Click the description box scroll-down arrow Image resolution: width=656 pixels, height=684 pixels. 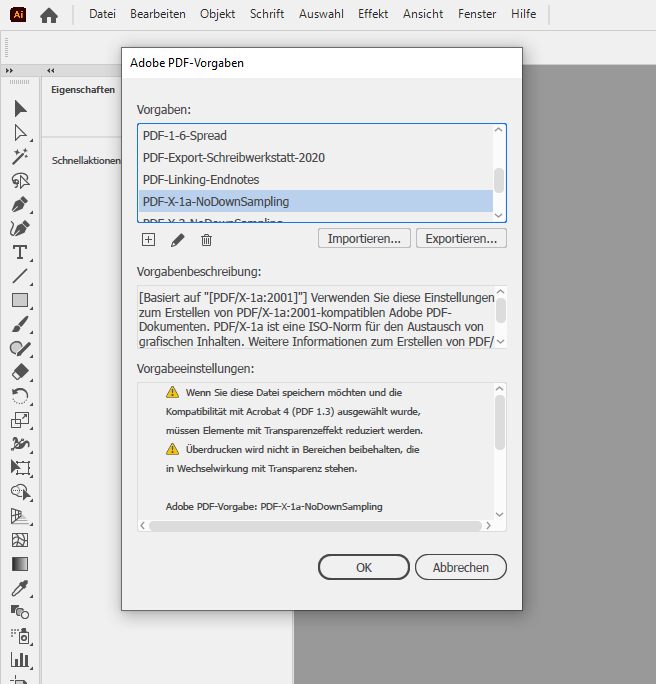coord(501,342)
